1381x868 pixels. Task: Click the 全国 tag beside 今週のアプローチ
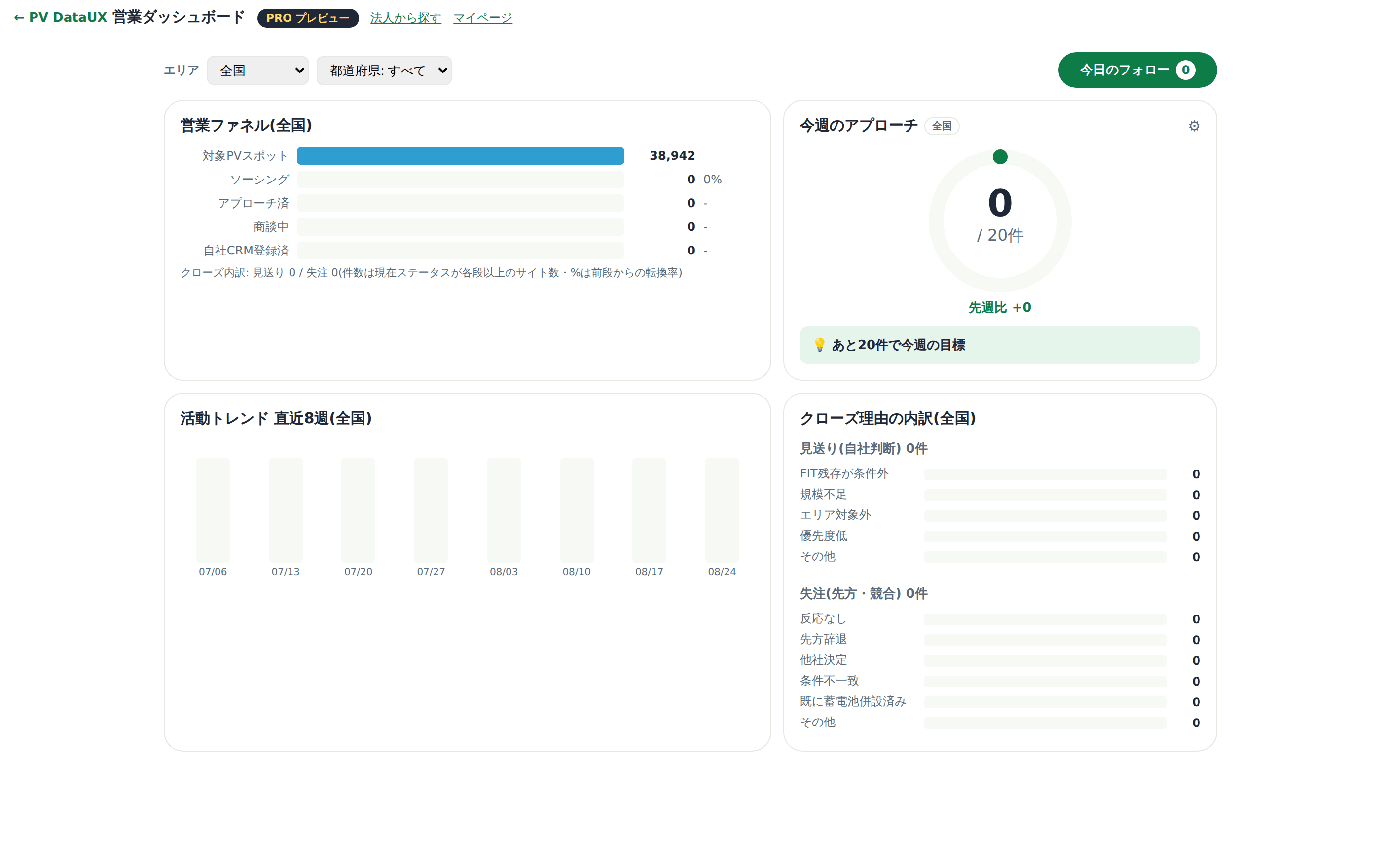[942, 126]
